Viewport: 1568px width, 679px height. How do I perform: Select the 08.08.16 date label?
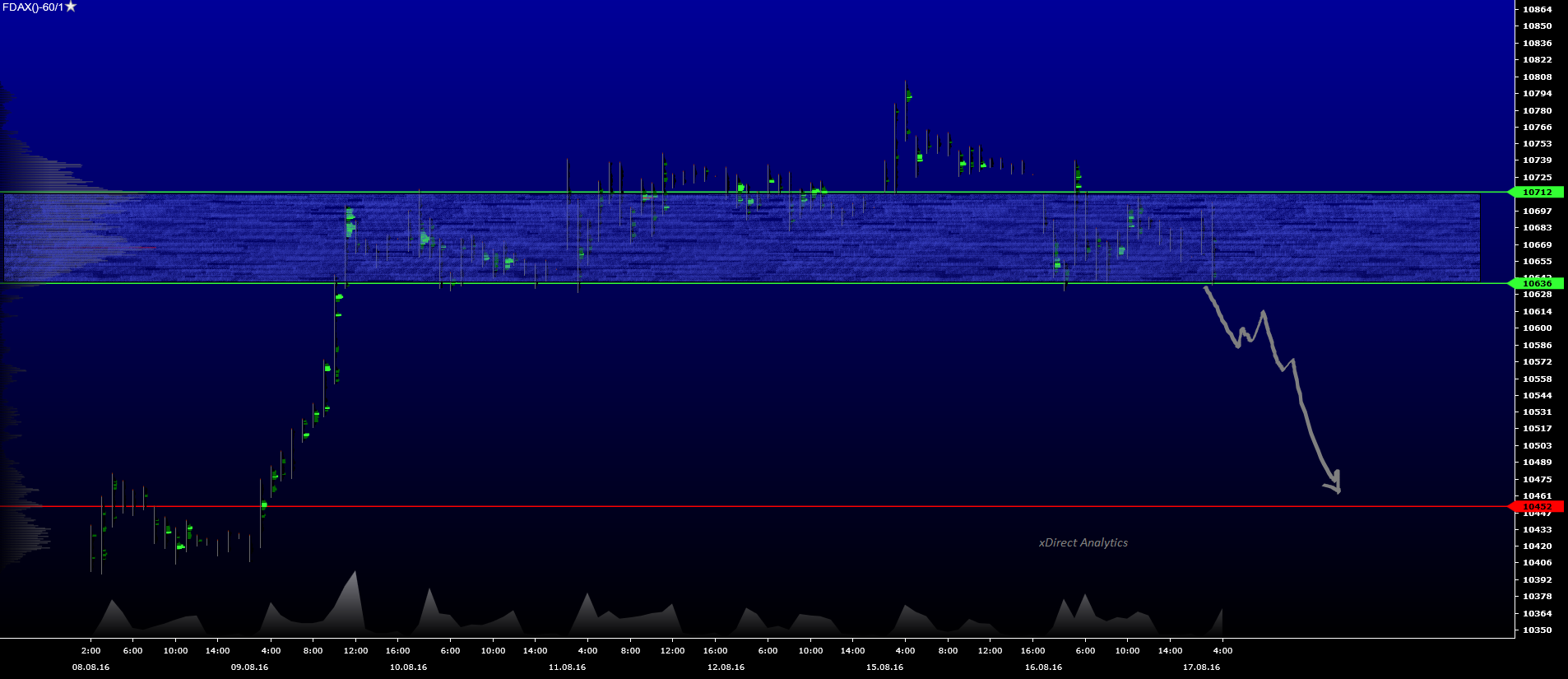(x=90, y=667)
